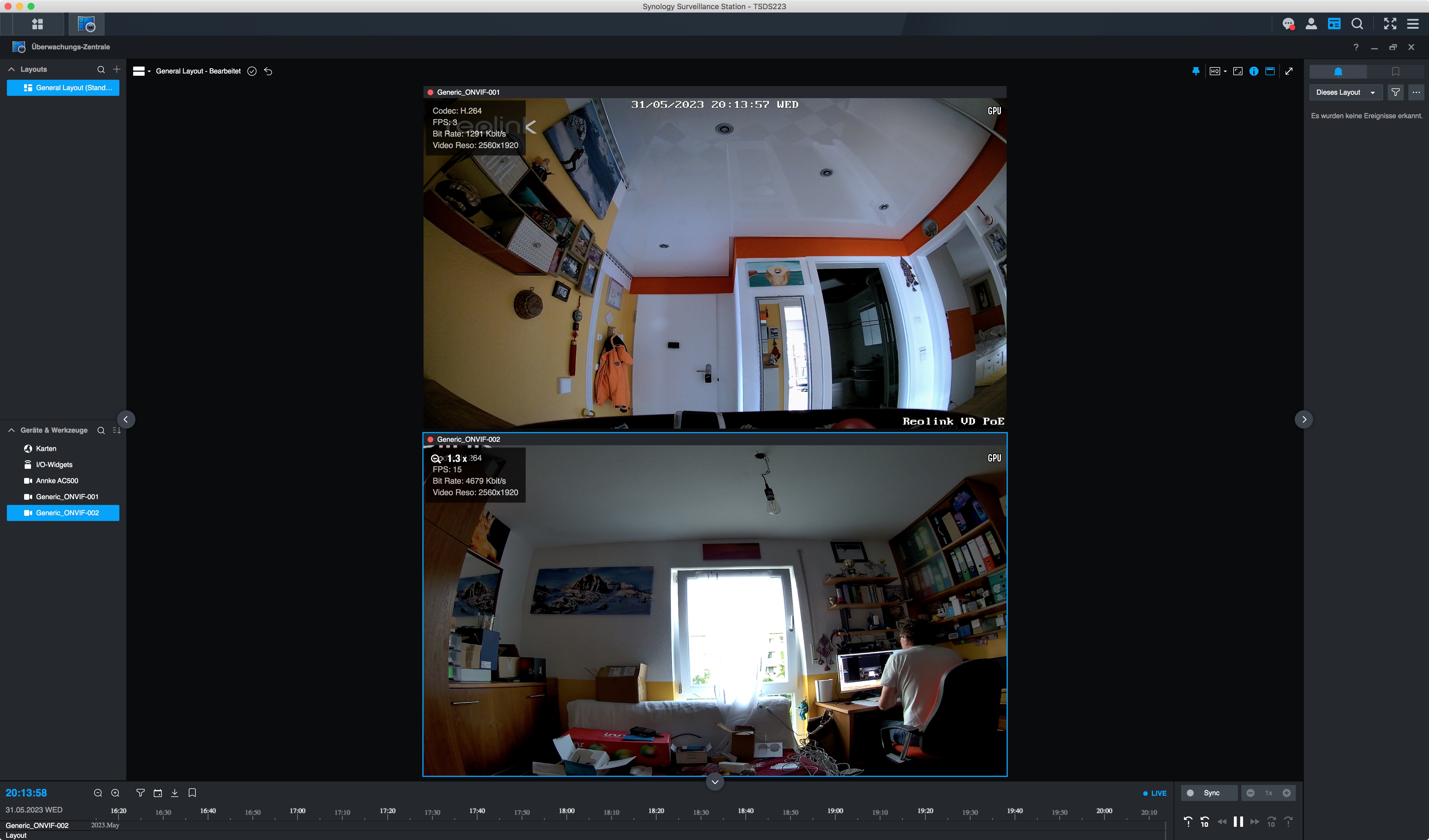
Task: Click the fullscreen expand arrows icon
Action: pos(1289,71)
